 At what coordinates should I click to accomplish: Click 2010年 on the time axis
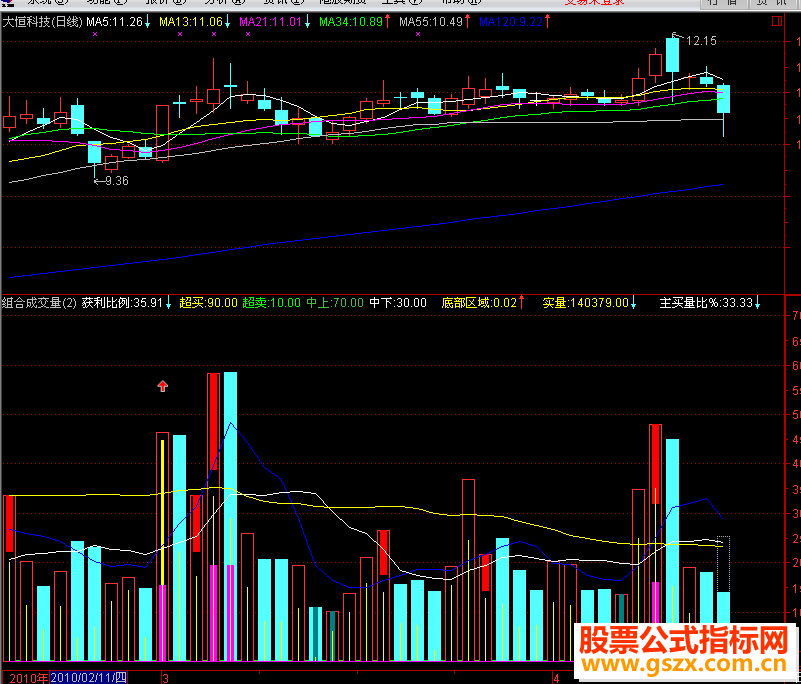point(28,678)
